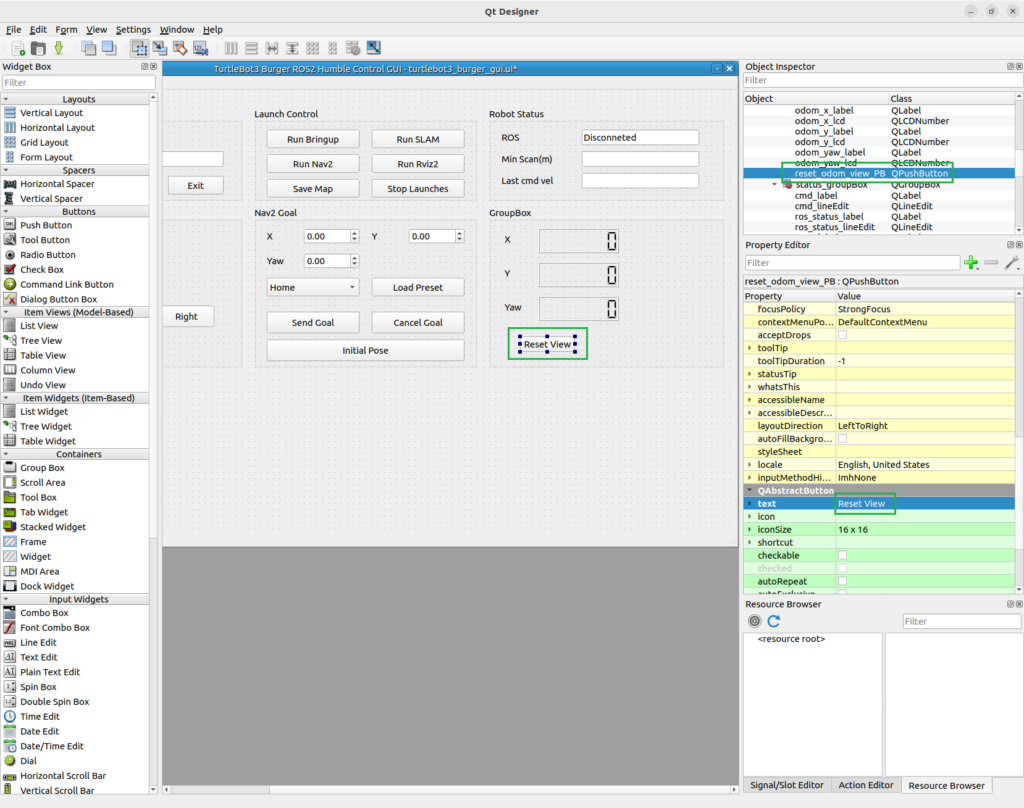Select Horizontal Spacer in Widget Box
The image size is (1024, 808).
coord(57,184)
